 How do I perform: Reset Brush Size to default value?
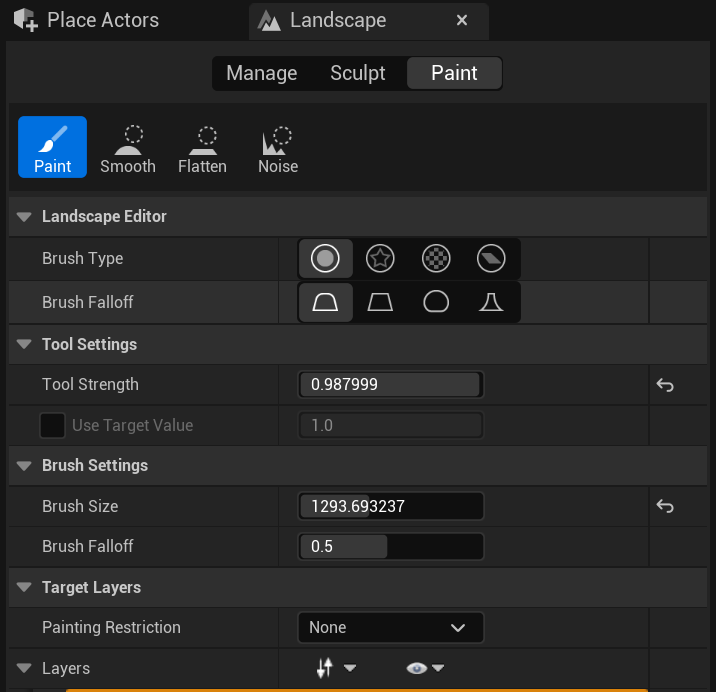665,507
